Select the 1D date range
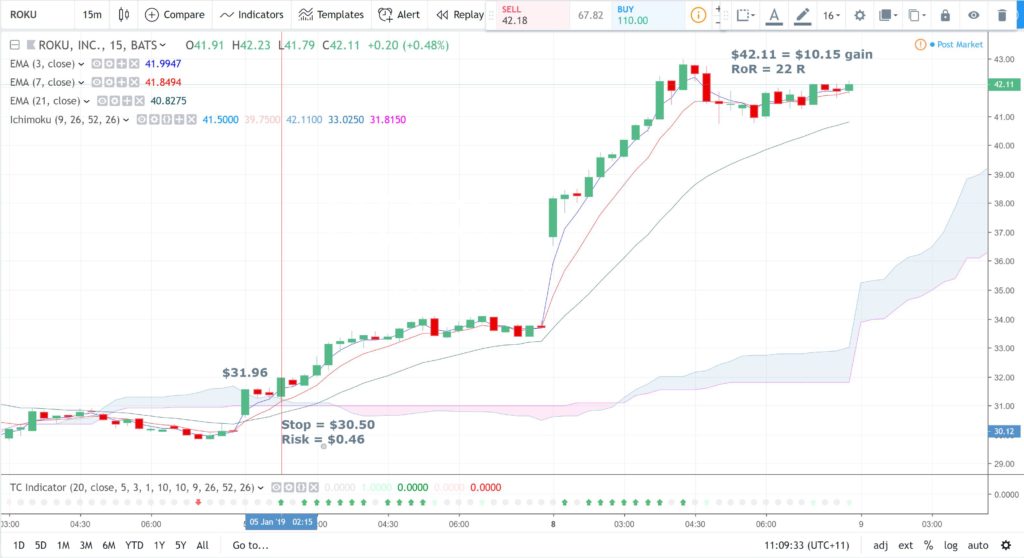Screen dimensions: 1024x558 [19, 545]
